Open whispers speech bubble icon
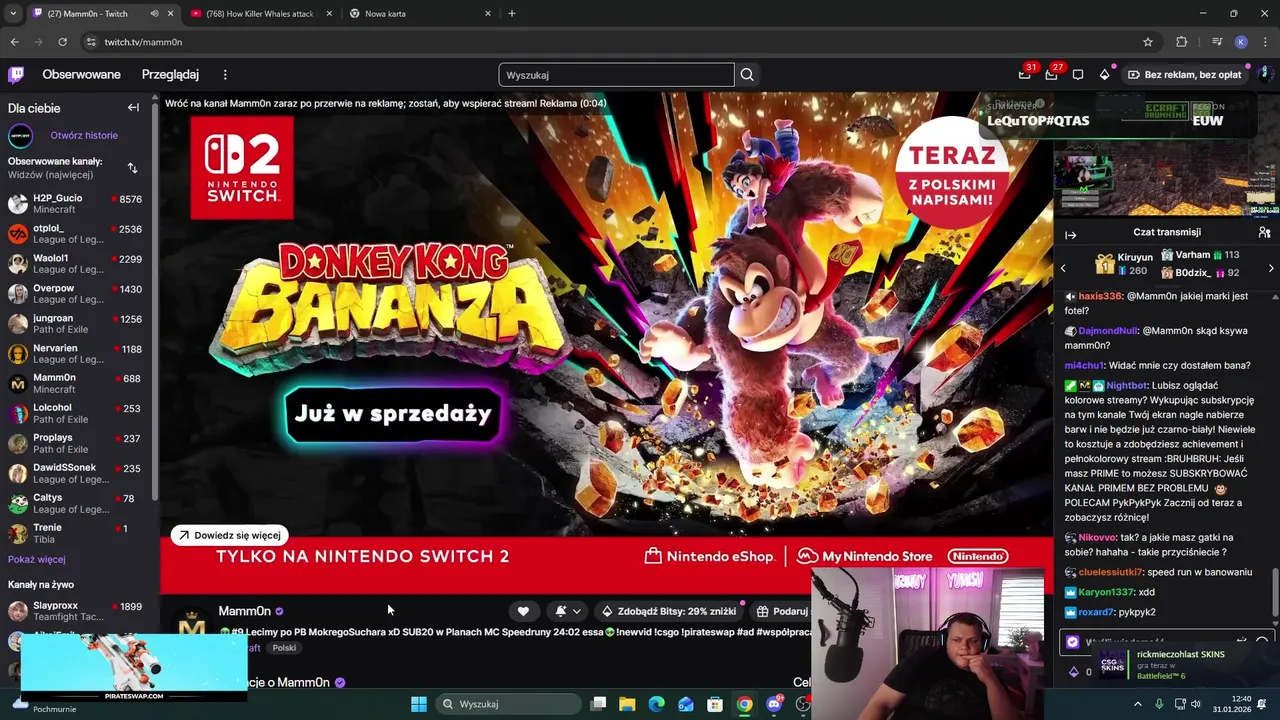 point(1078,74)
